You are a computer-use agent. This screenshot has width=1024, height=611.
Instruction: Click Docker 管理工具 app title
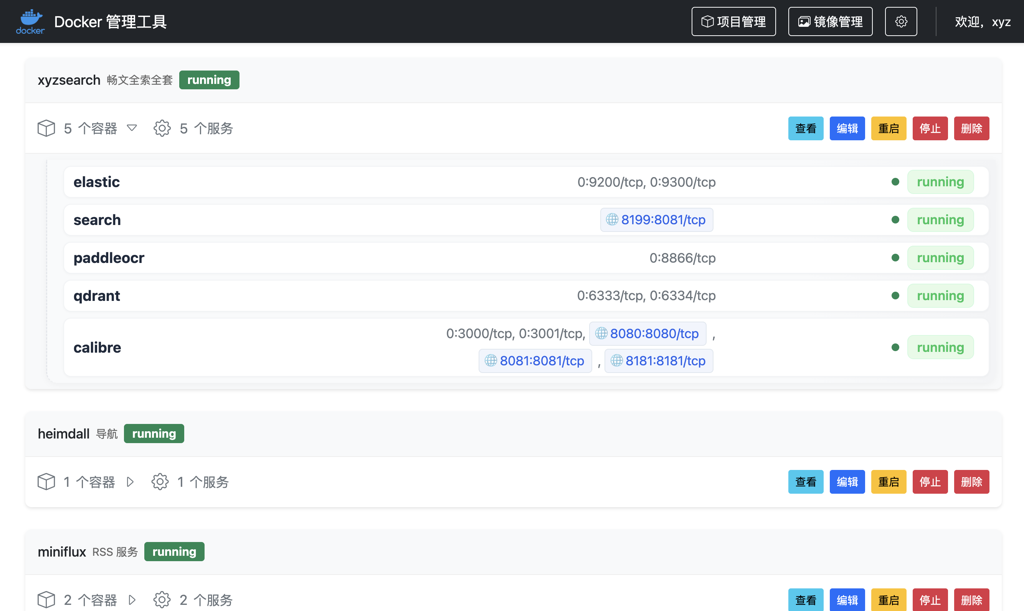pos(110,22)
